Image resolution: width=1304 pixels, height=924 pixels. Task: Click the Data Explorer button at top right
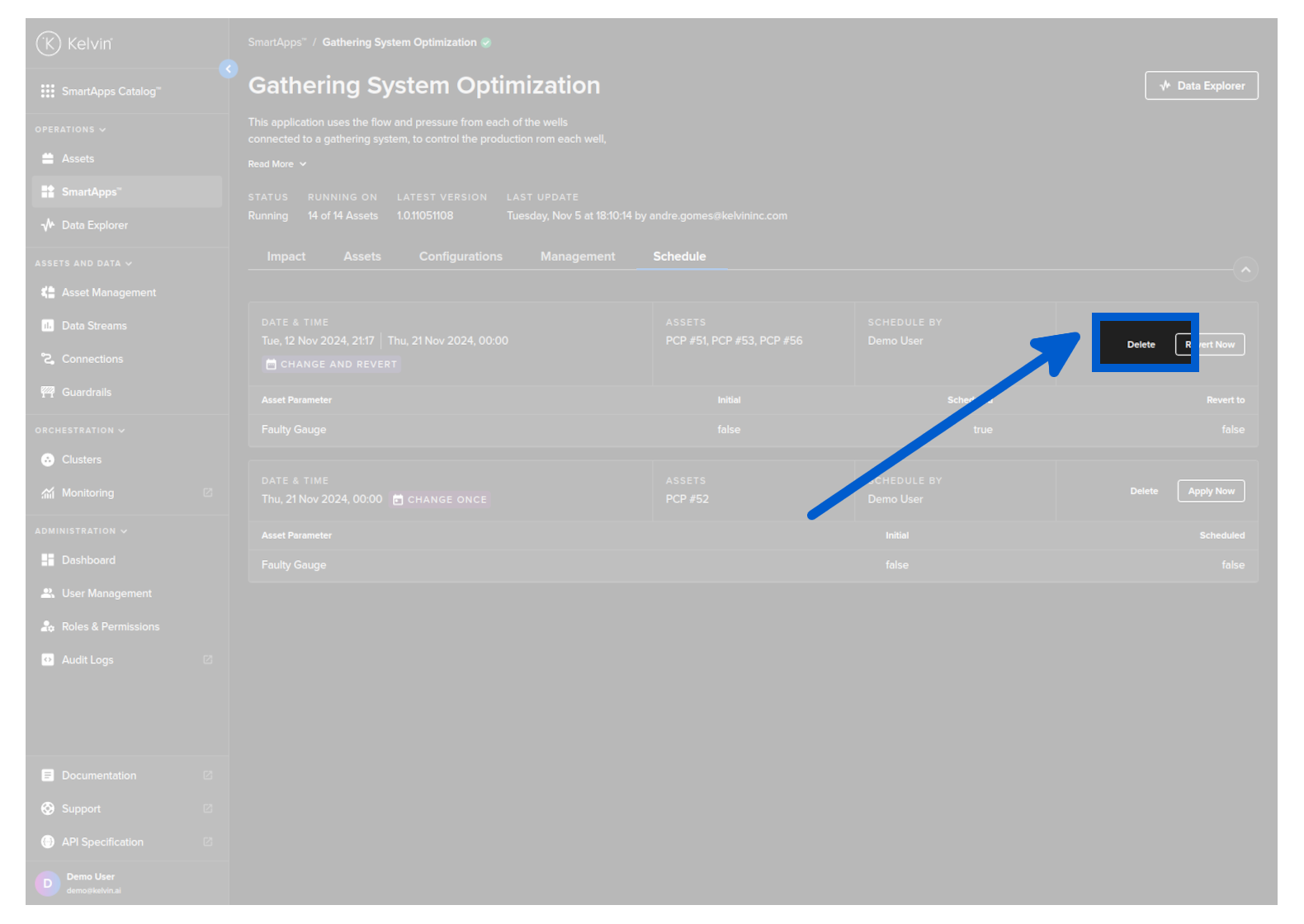pos(1201,86)
